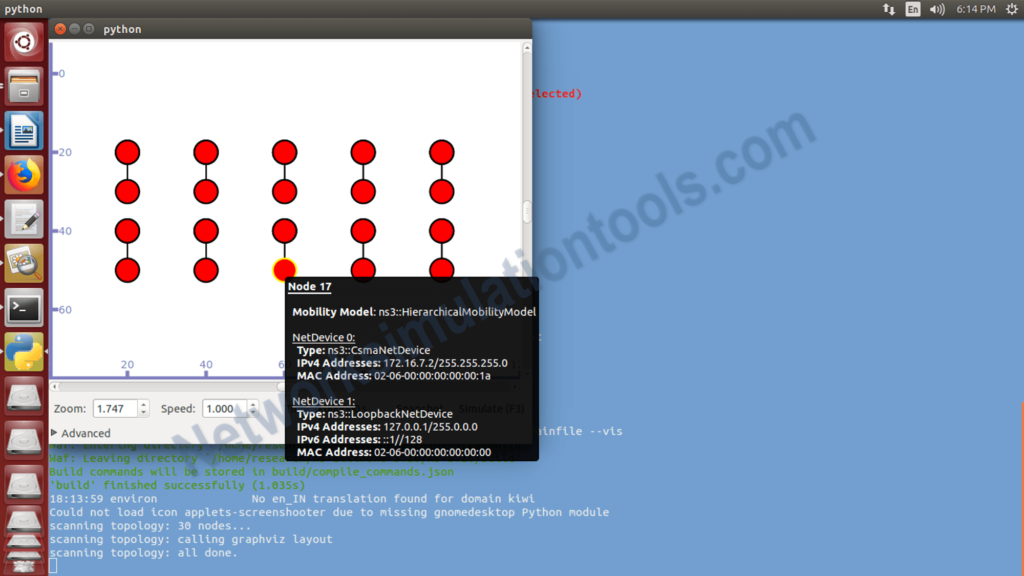Viewport: 1024px width, 576px height.
Task: Launch Python from the launcher
Action: click(24, 350)
